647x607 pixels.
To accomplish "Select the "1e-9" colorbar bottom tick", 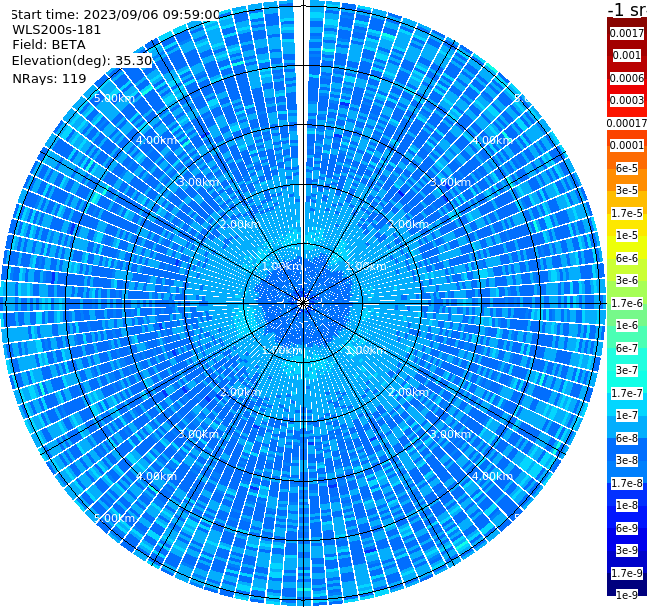I will (x=627, y=595).
